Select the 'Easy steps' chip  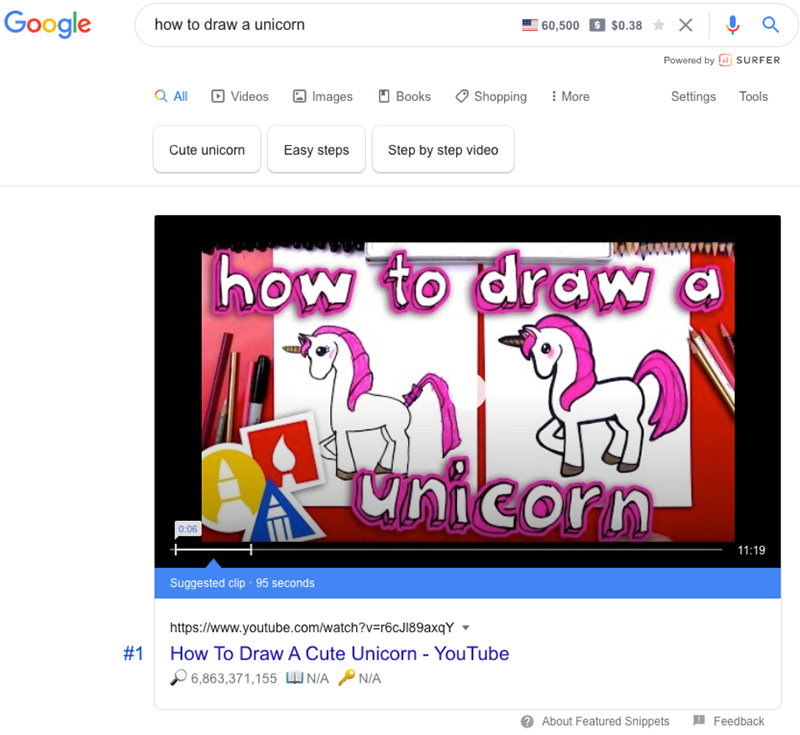pyautogui.click(x=316, y=150)
